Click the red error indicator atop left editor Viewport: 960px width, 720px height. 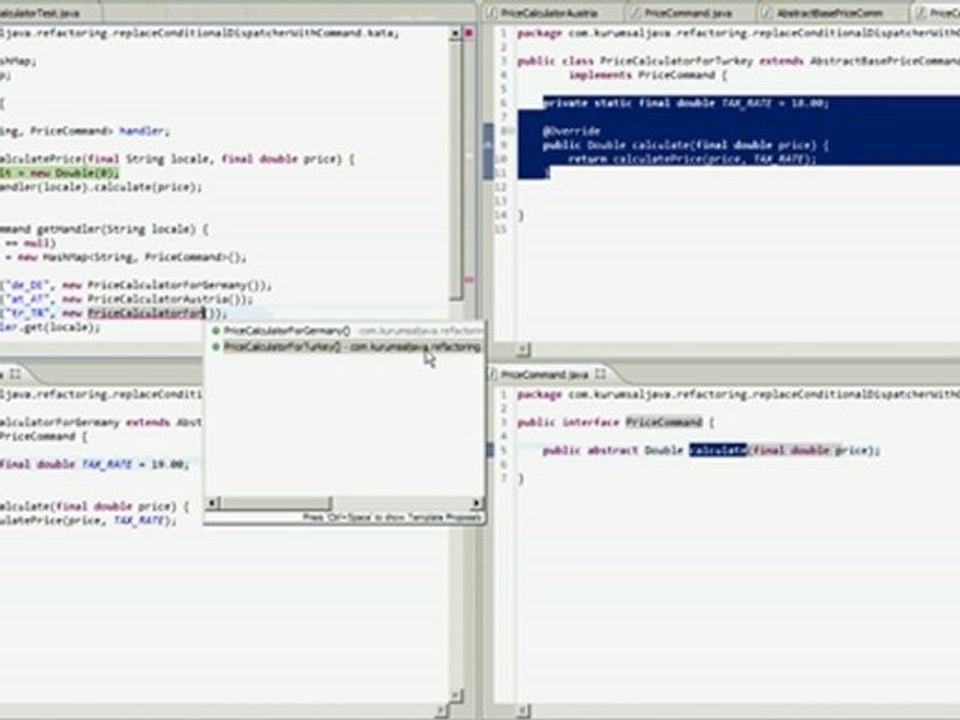(x=468, y=31)
